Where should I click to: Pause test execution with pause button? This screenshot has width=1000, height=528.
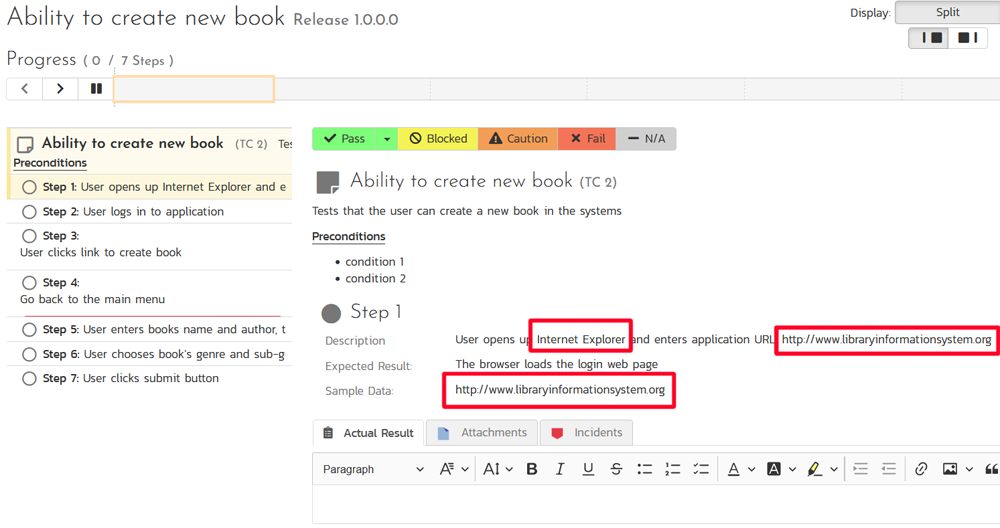[96, 89]
